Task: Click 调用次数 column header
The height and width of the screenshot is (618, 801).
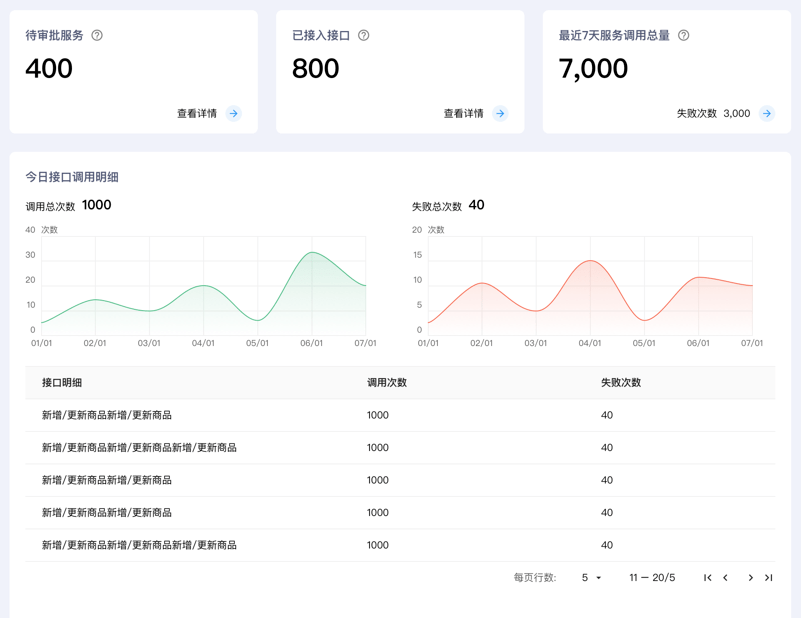Action: (387, 383)
